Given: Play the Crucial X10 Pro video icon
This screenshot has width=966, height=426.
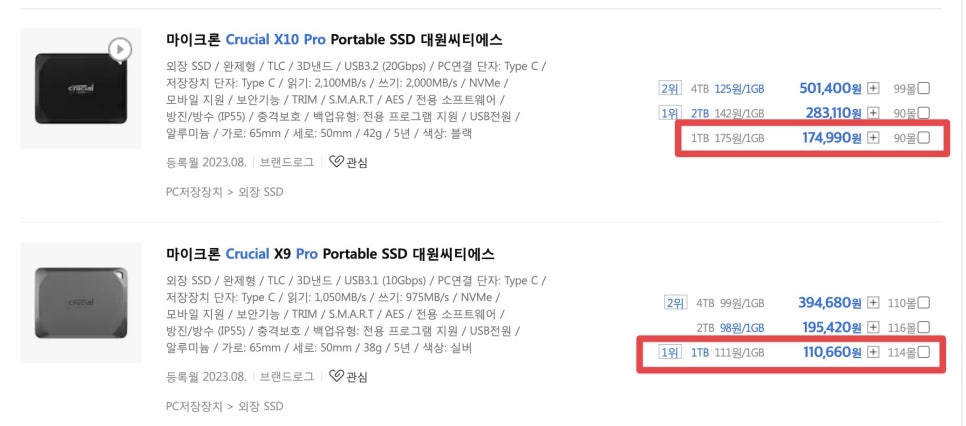Looking at the screenshot, I should click(x=120, y=48).
